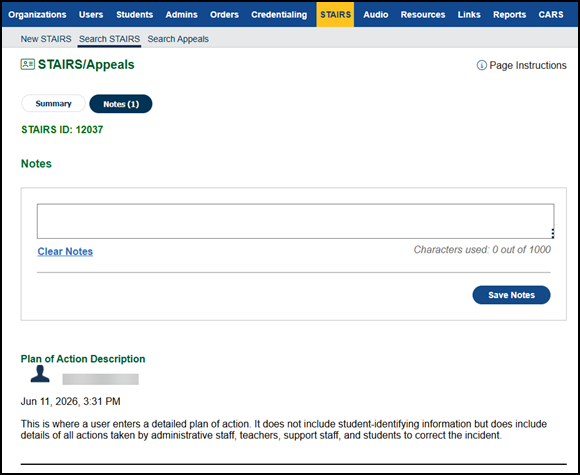Click the STAIRS ID: 12037 text
Screen dimensions: 580x475
pyautogui.click(x=62, y=130)
